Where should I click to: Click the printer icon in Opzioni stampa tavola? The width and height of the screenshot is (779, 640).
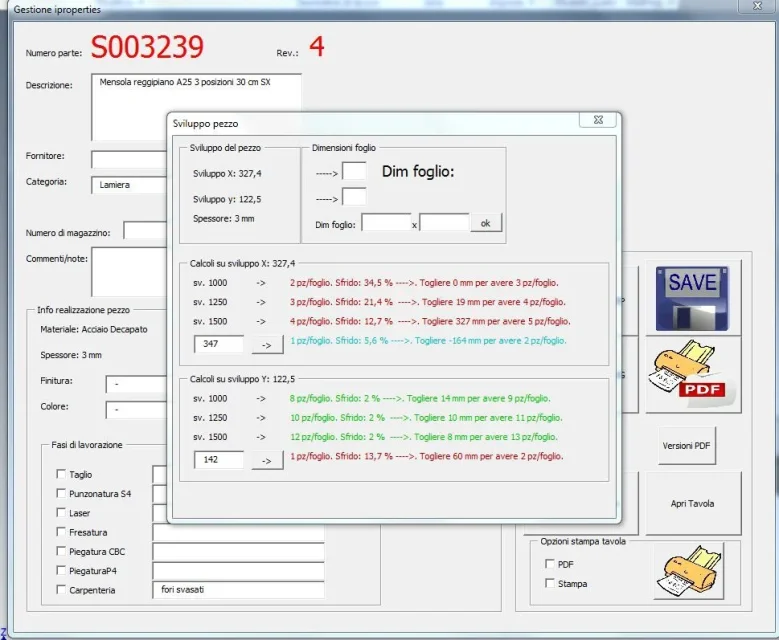689,570
